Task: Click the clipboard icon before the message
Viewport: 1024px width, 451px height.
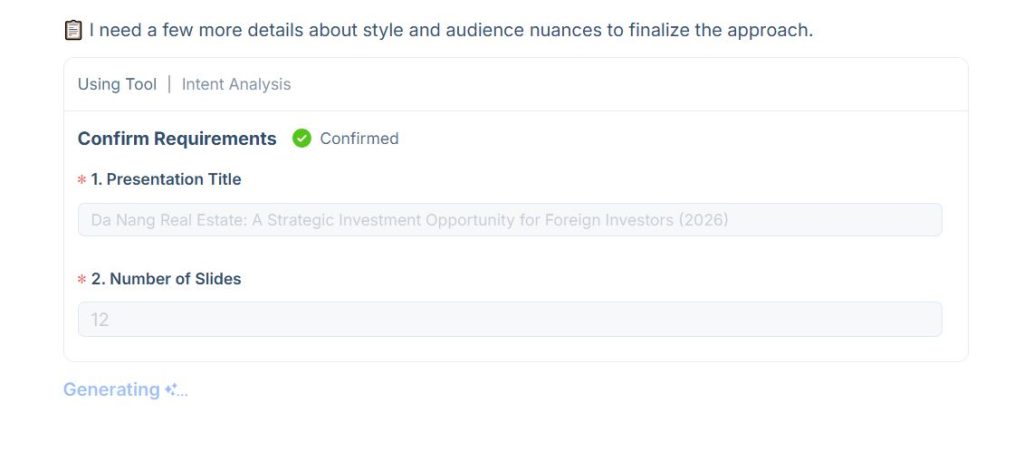Action: [73, 30]
